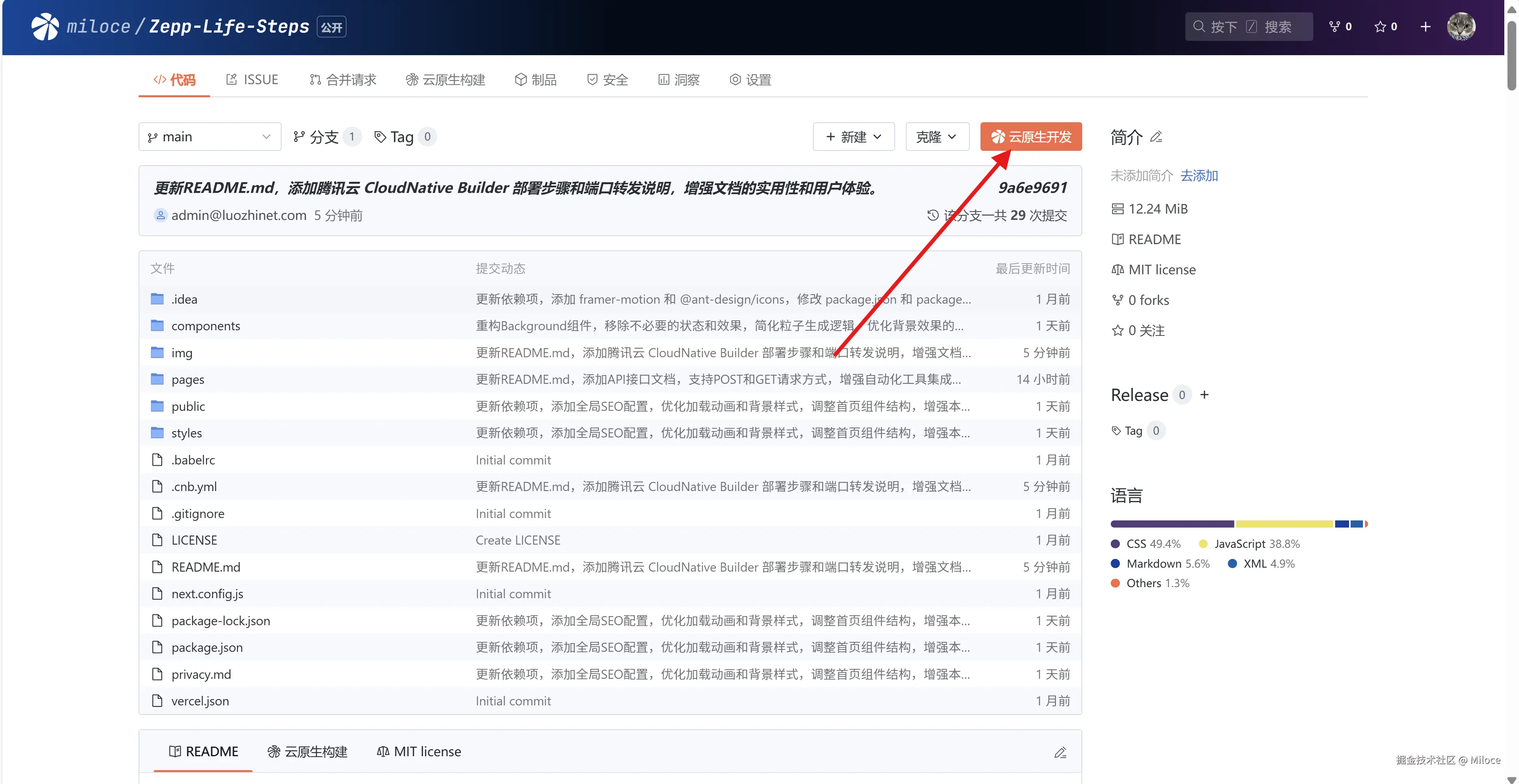This screenshot has width=1519, height=784.
Task: Click the CSS segment of language bar
Action: point(1172,524)
